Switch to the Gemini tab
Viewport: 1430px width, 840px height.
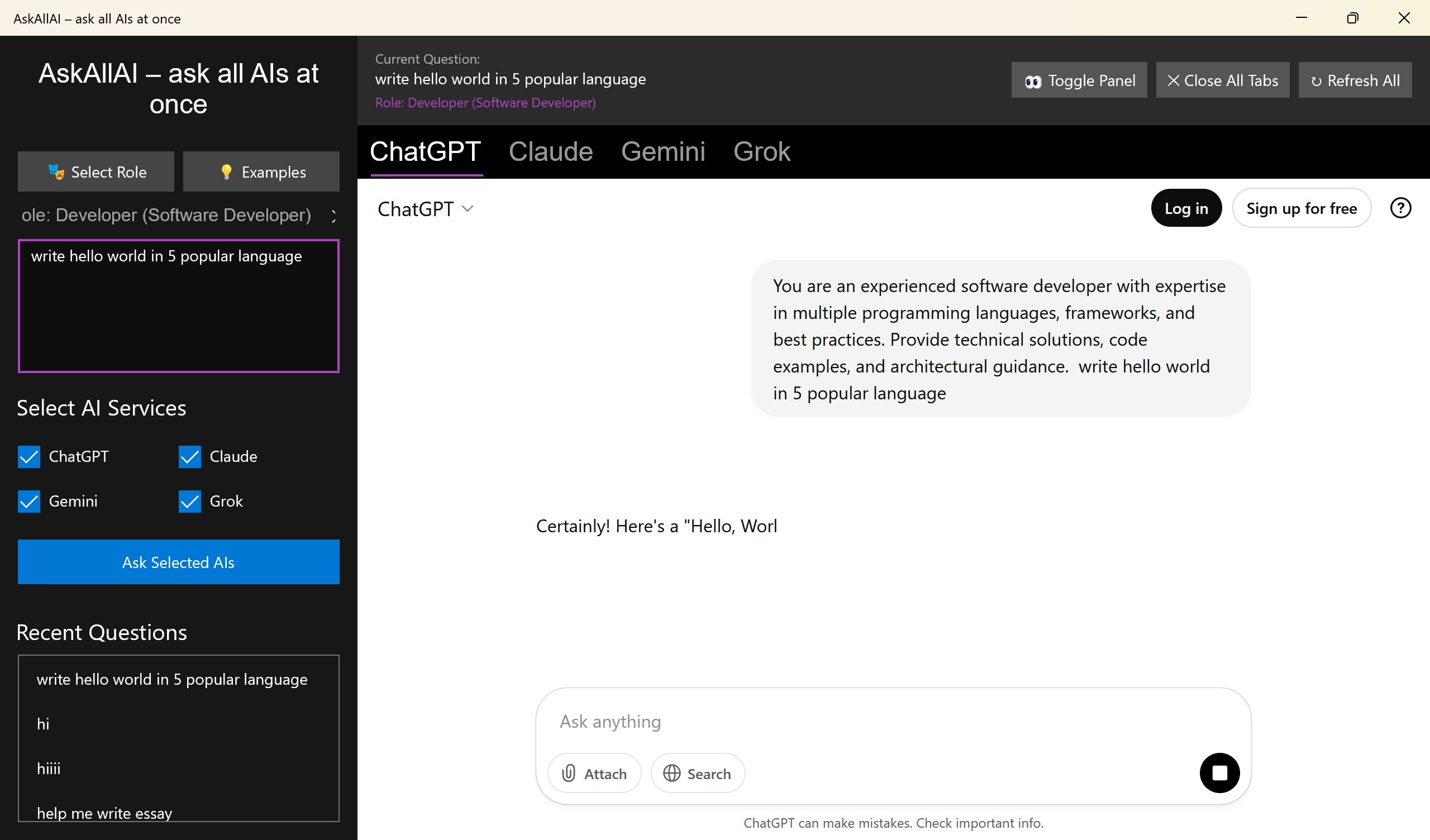tap(663, 151)
